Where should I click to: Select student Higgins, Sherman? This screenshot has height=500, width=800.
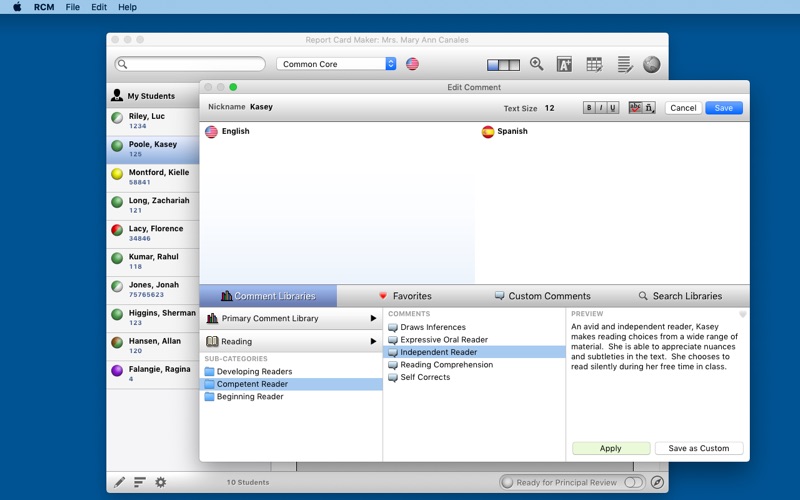153,318
